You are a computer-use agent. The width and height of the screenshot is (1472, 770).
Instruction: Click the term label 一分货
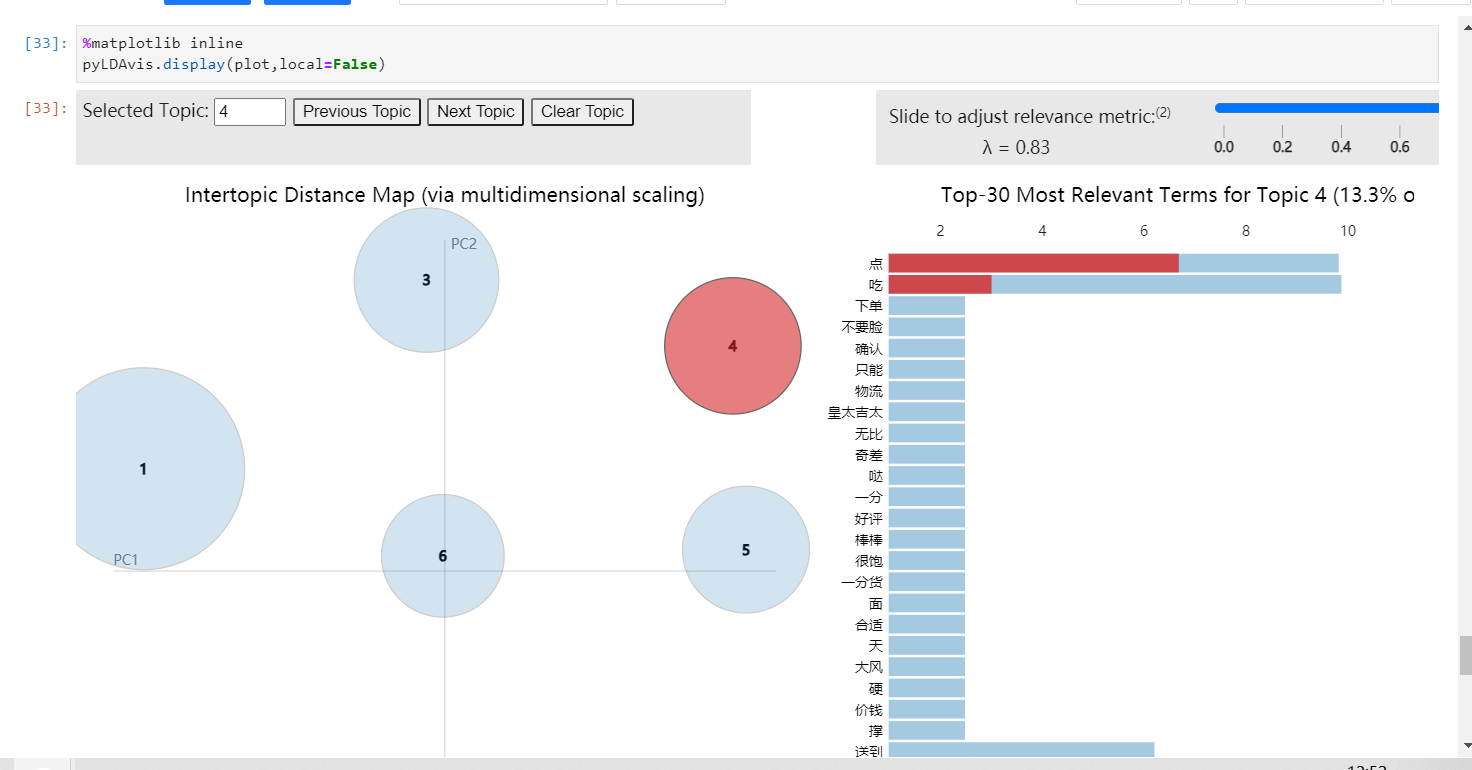(x=862, y=582)
